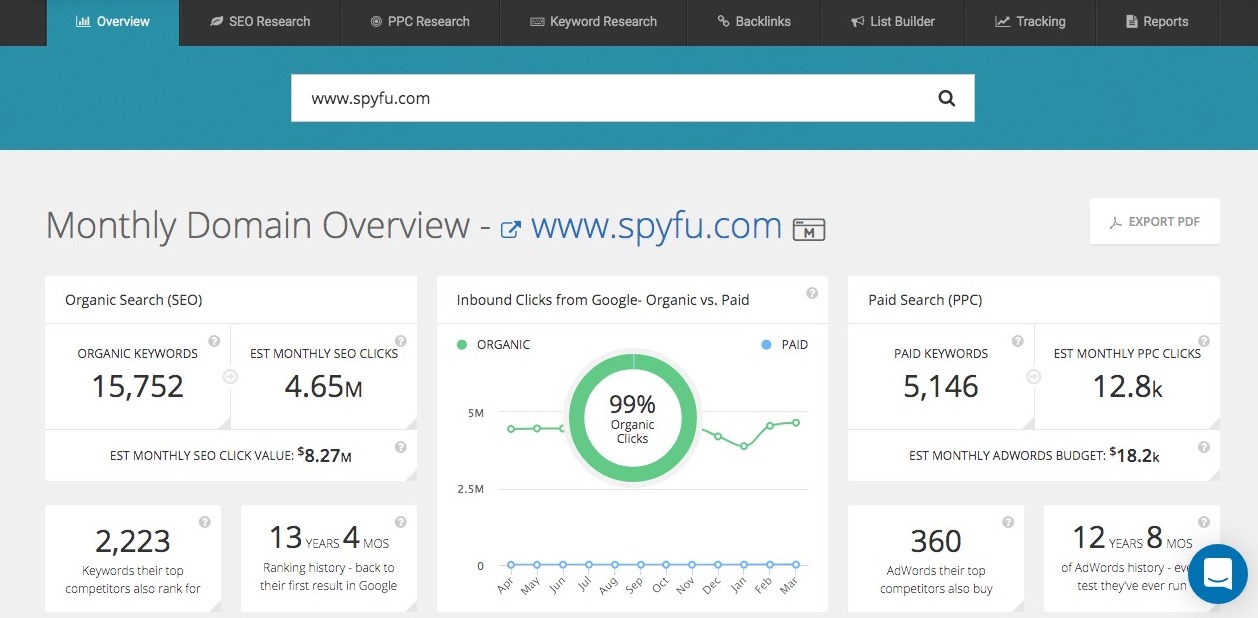Open help for Paid Keywords

[1017, 341]
